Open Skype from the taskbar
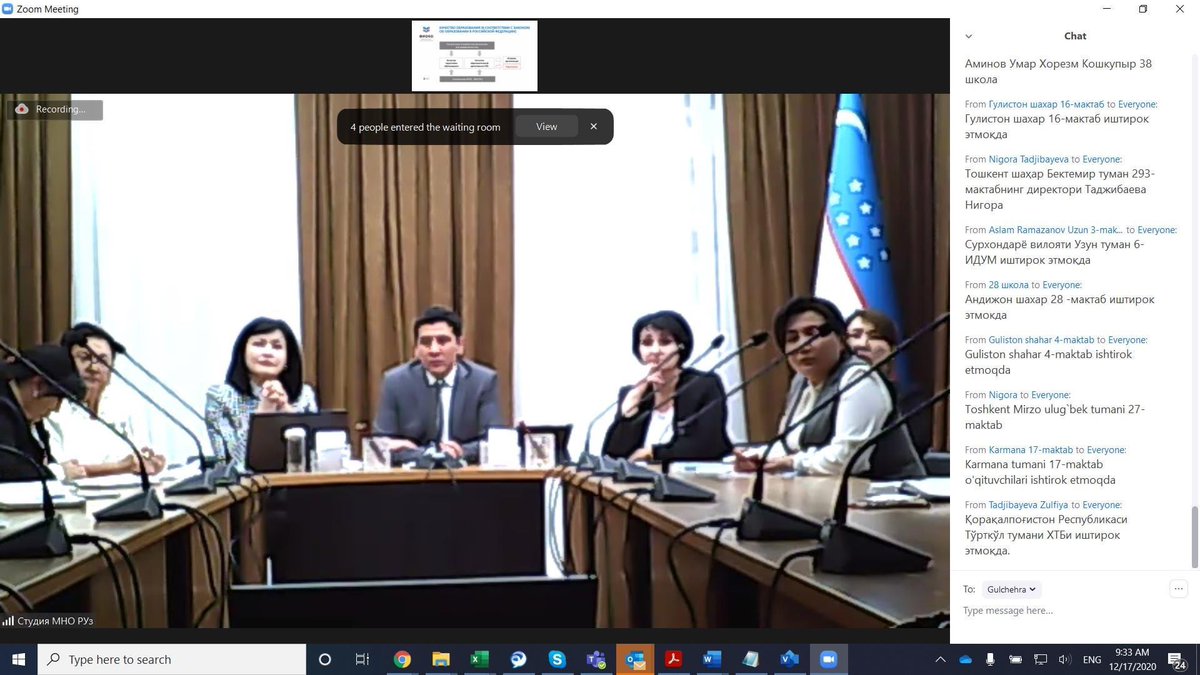Image resolution: width=1200 pixels, height=675 pixels. point(557,659)
